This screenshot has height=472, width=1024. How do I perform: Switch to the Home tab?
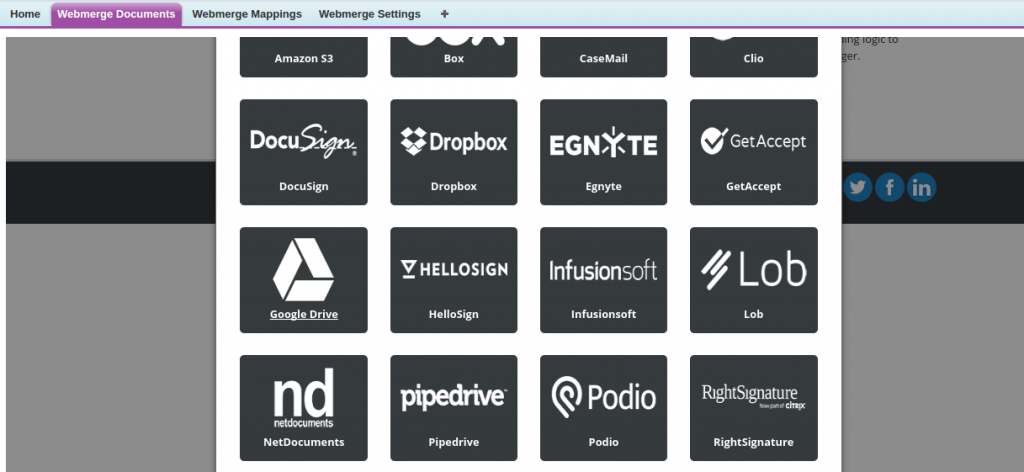(x=25, y=14)
